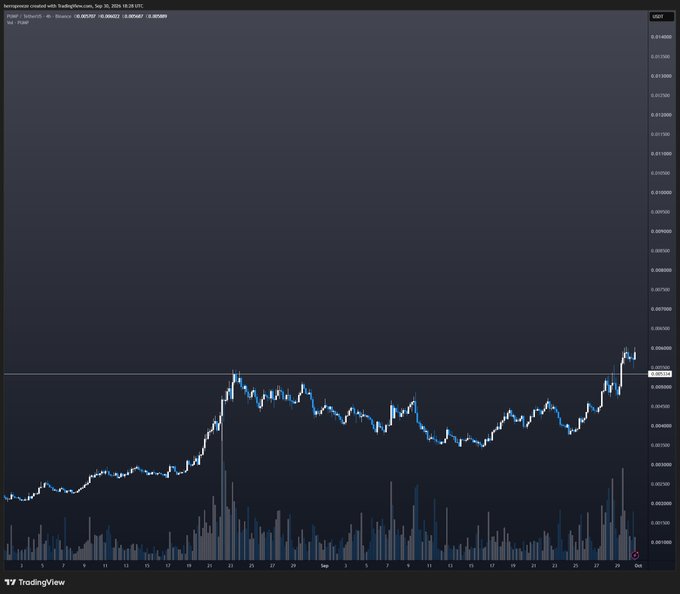Click the 0.008000 price axis label
The image size is (680, 594).
coord(661,270)
